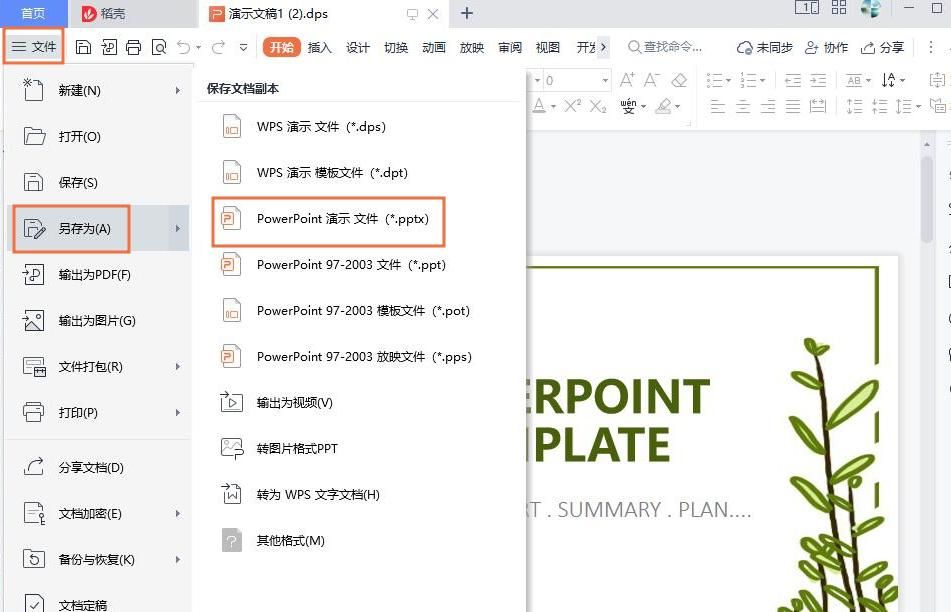Open the font size dropdown

604,80
